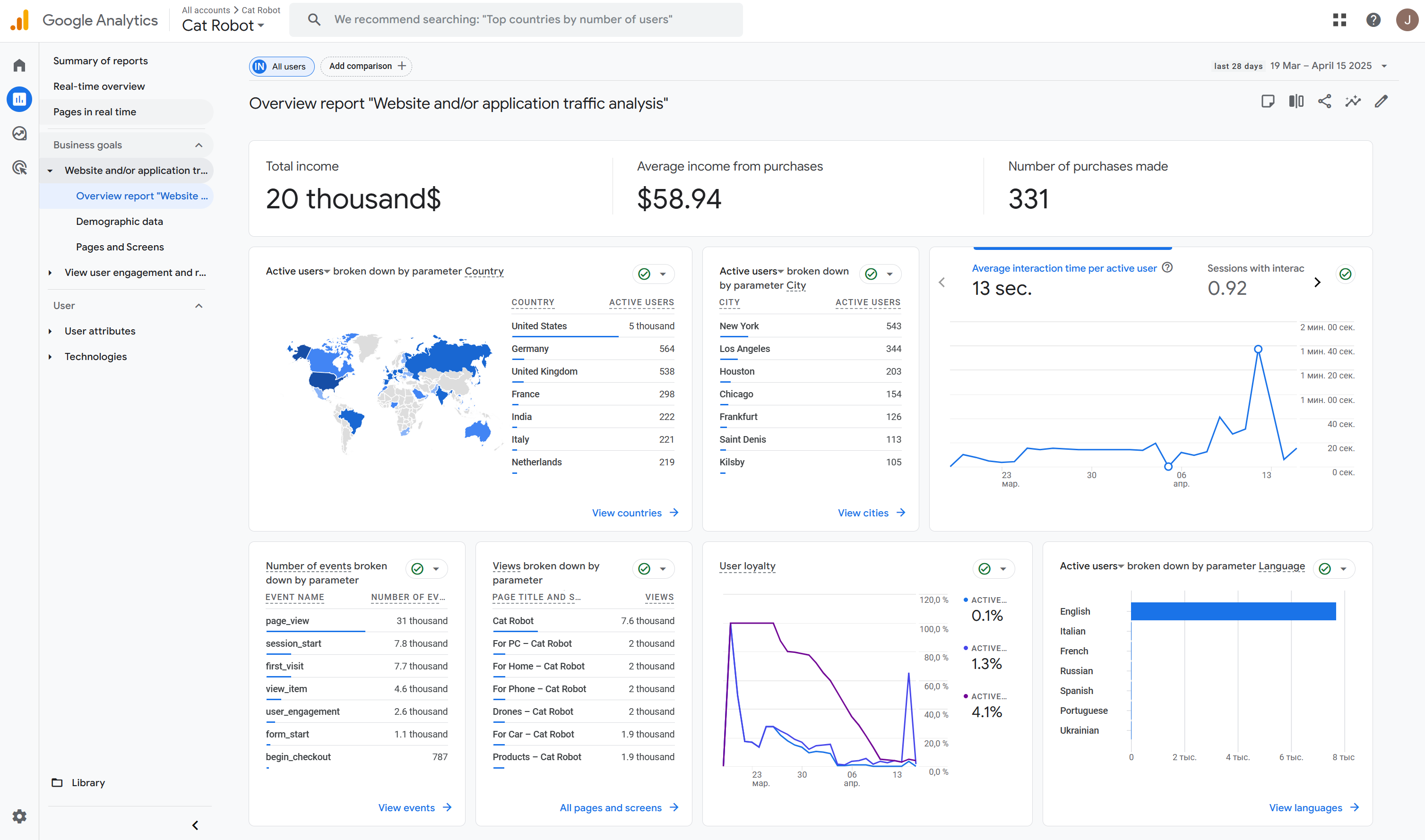The image size is (1425, 840).
Task: Open Demographic data report
Action: click(x=120, y=221)
